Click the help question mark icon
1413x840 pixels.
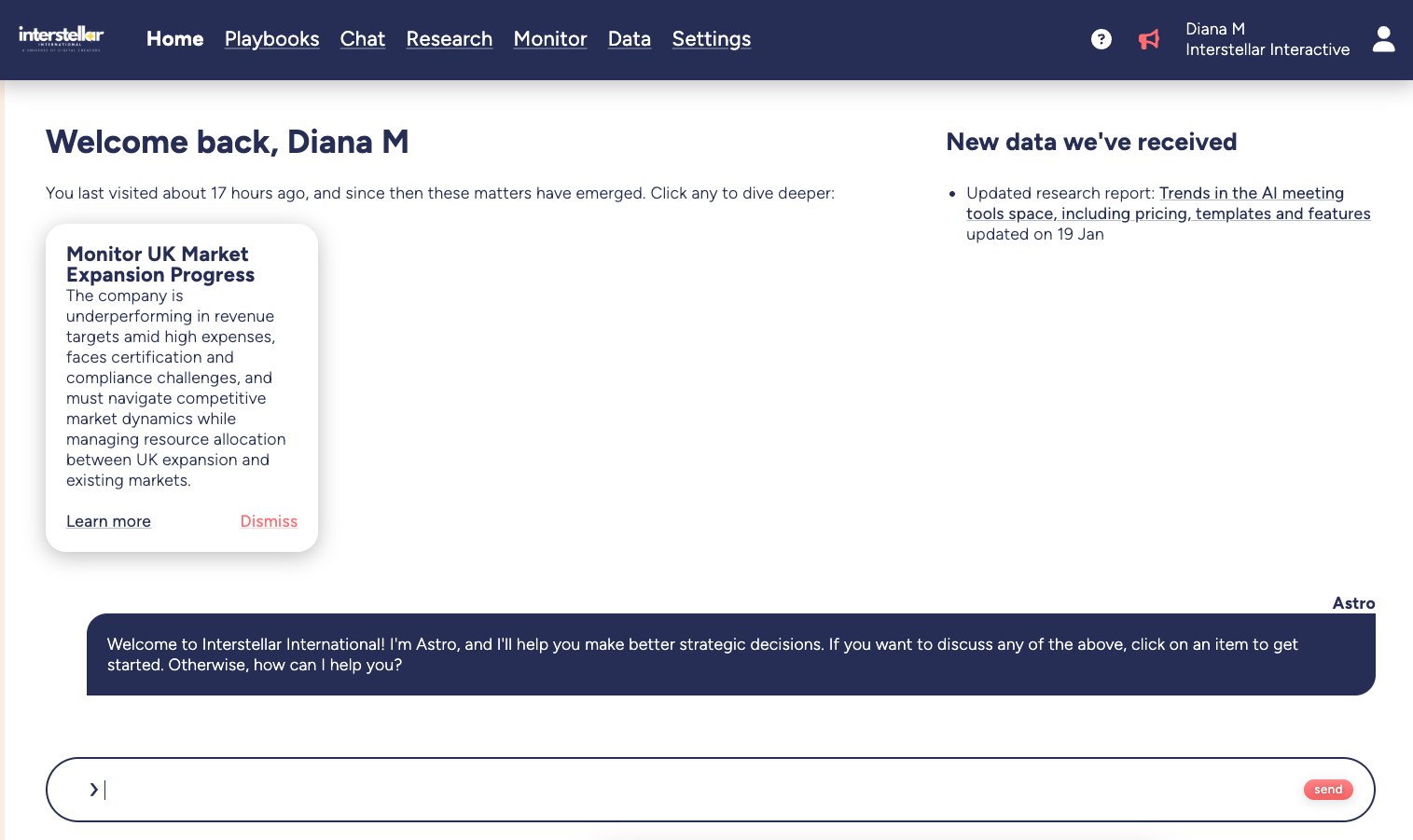pos(1101,39)
